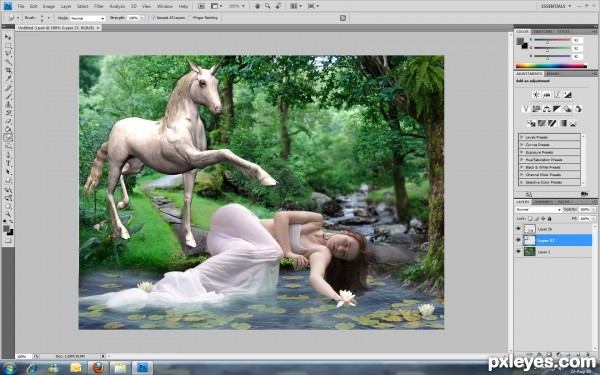The image size is (600, 375).
Task: Select the Dodge tool
Action: 8,147
